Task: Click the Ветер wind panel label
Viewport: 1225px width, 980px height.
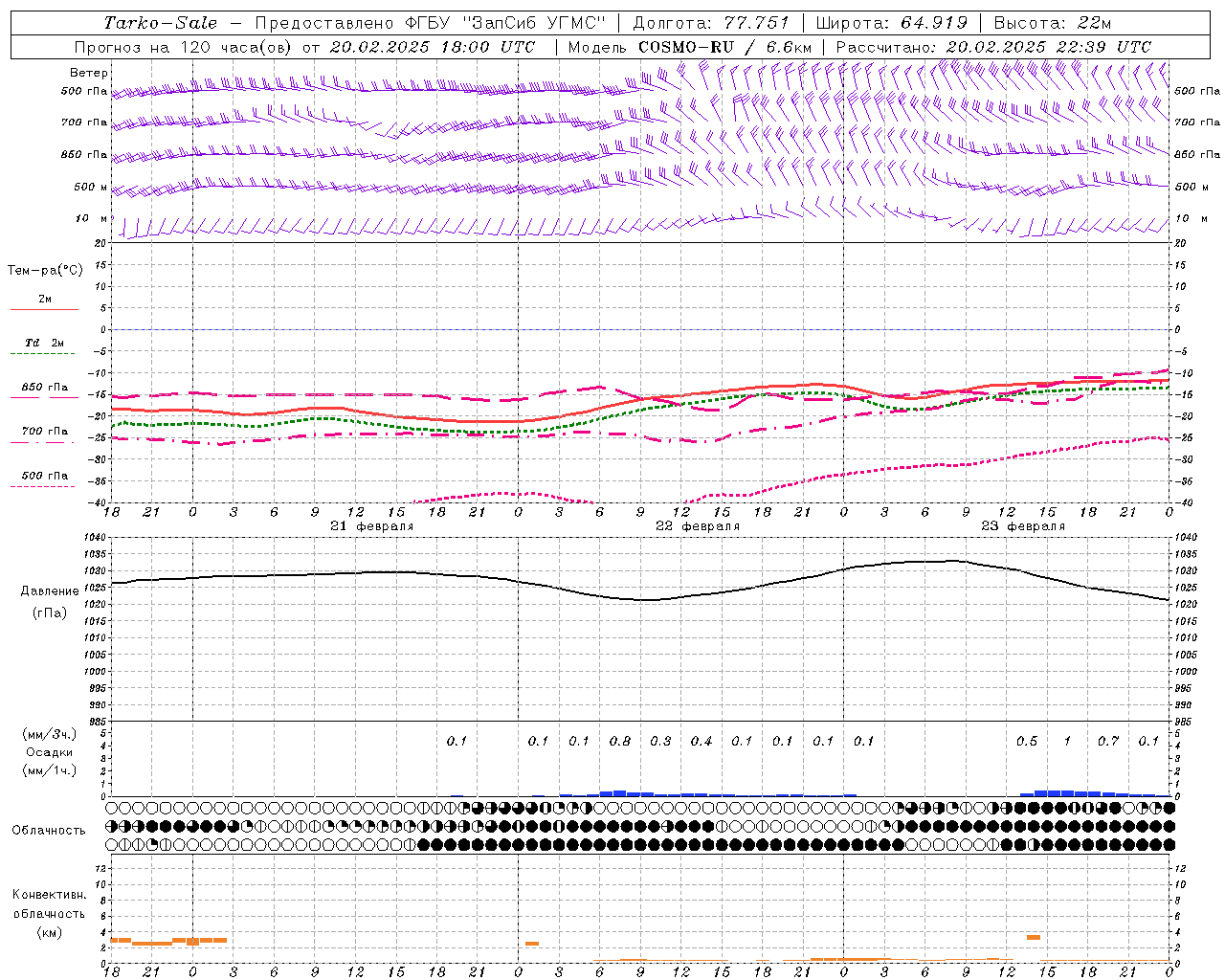Action: [89, 73]
